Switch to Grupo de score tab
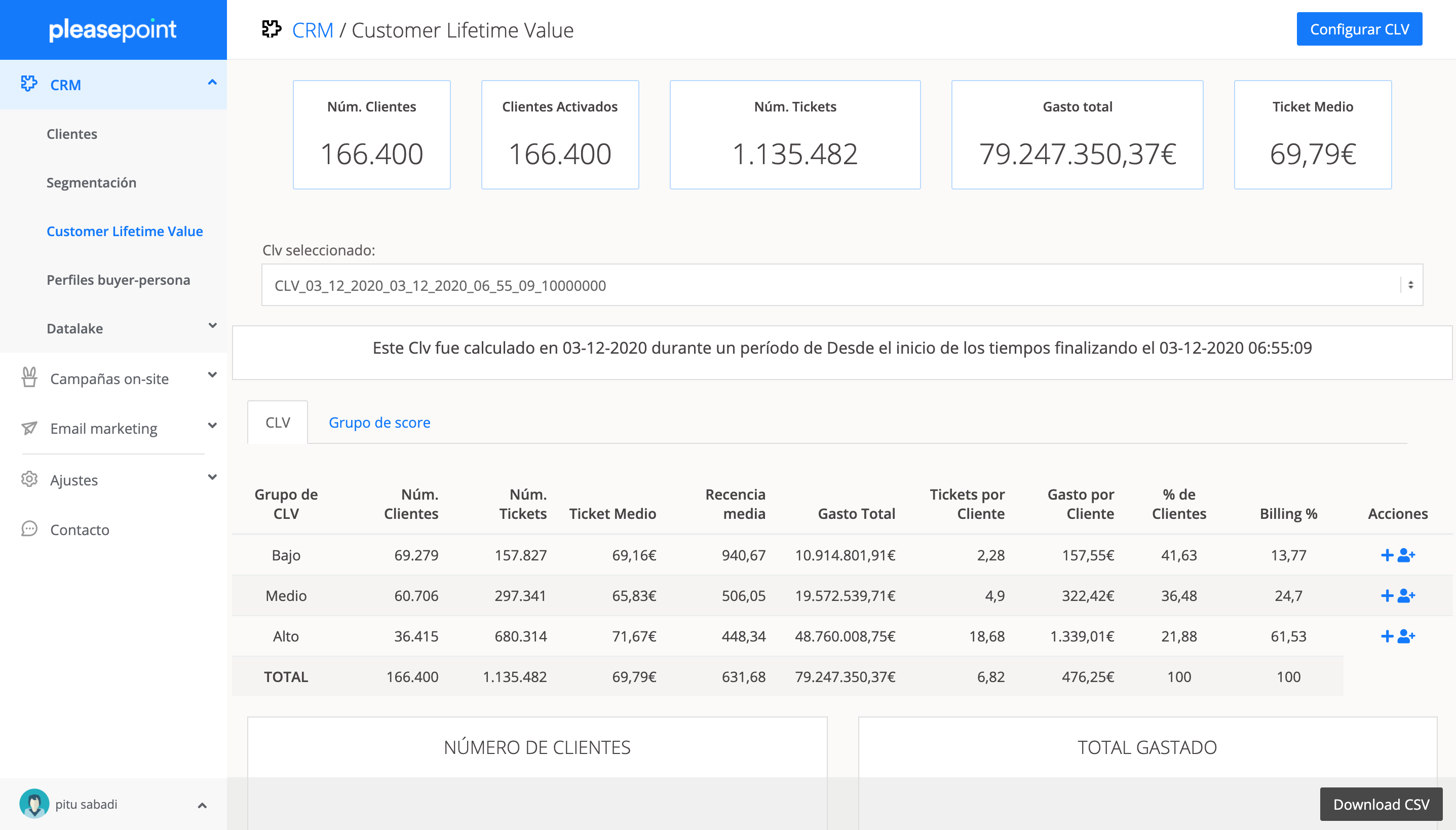The width and height of the screenshot is (1456, 830). 379,423
